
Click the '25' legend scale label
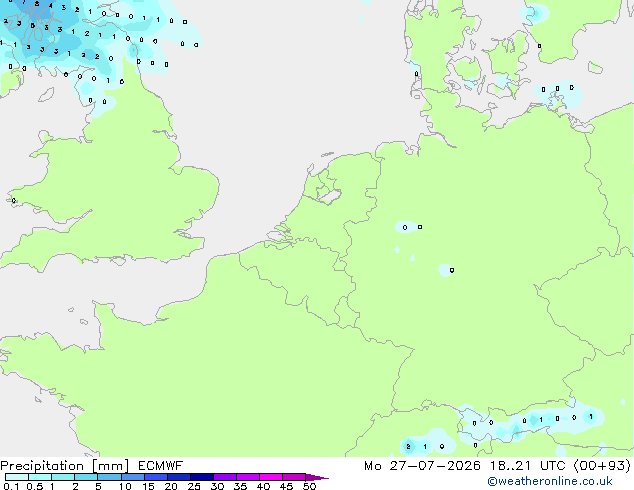[194, 486]
